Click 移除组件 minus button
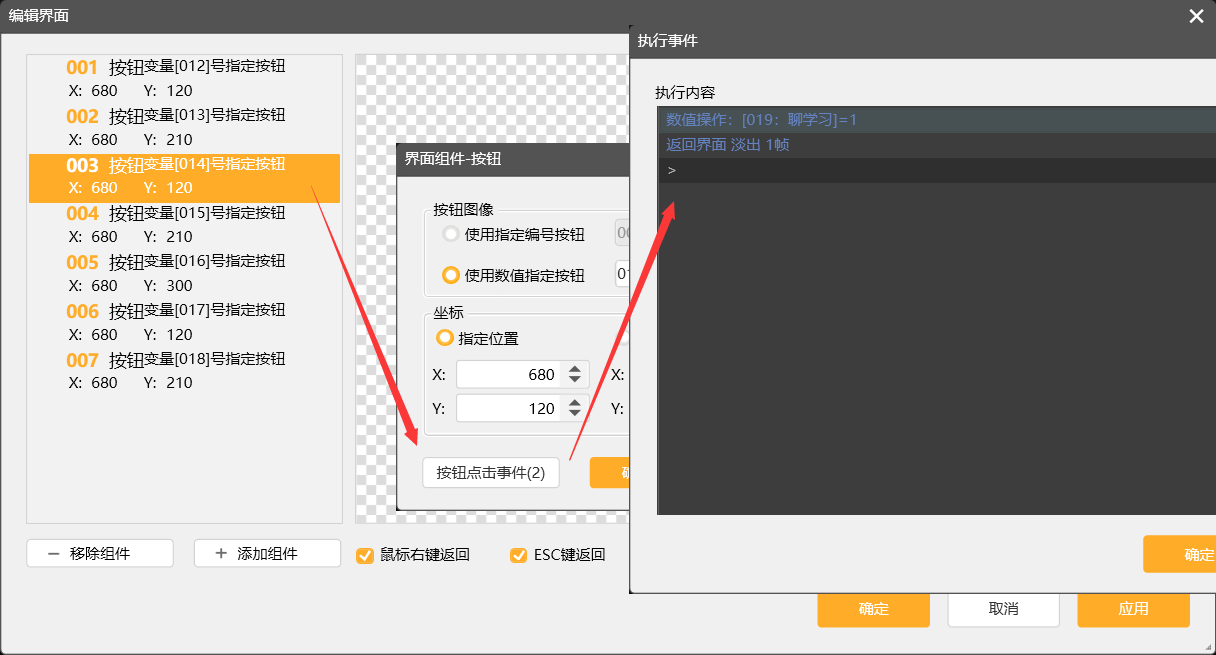Viewport: 1216px width, 655px height. [x=100, y=554]
